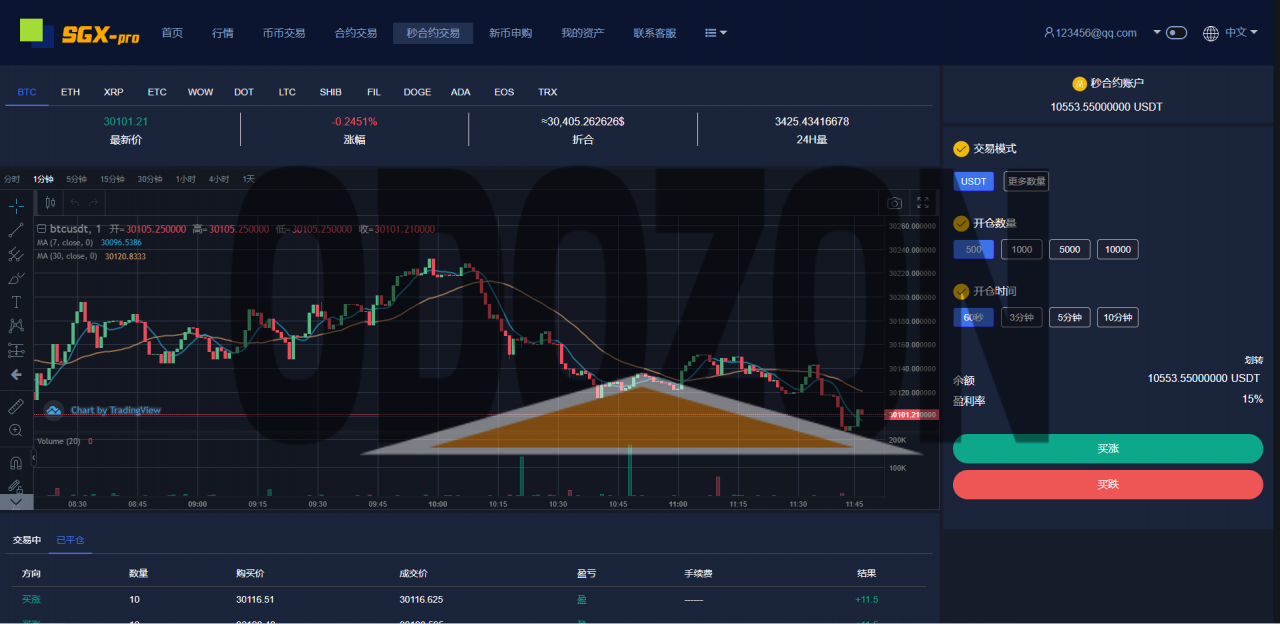Open the 中文 language dropdown
1280x624 pixels.
click(1241, 32)
